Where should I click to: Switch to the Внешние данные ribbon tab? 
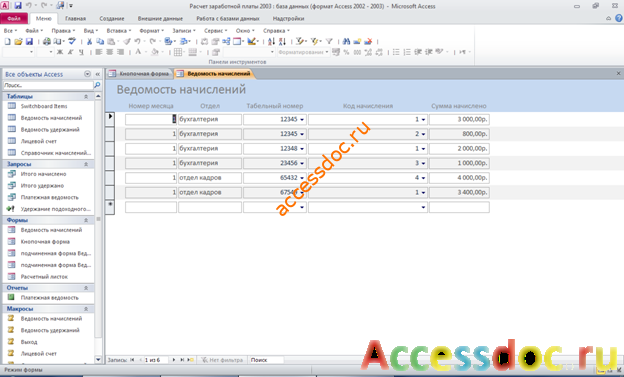coord(160,18)
